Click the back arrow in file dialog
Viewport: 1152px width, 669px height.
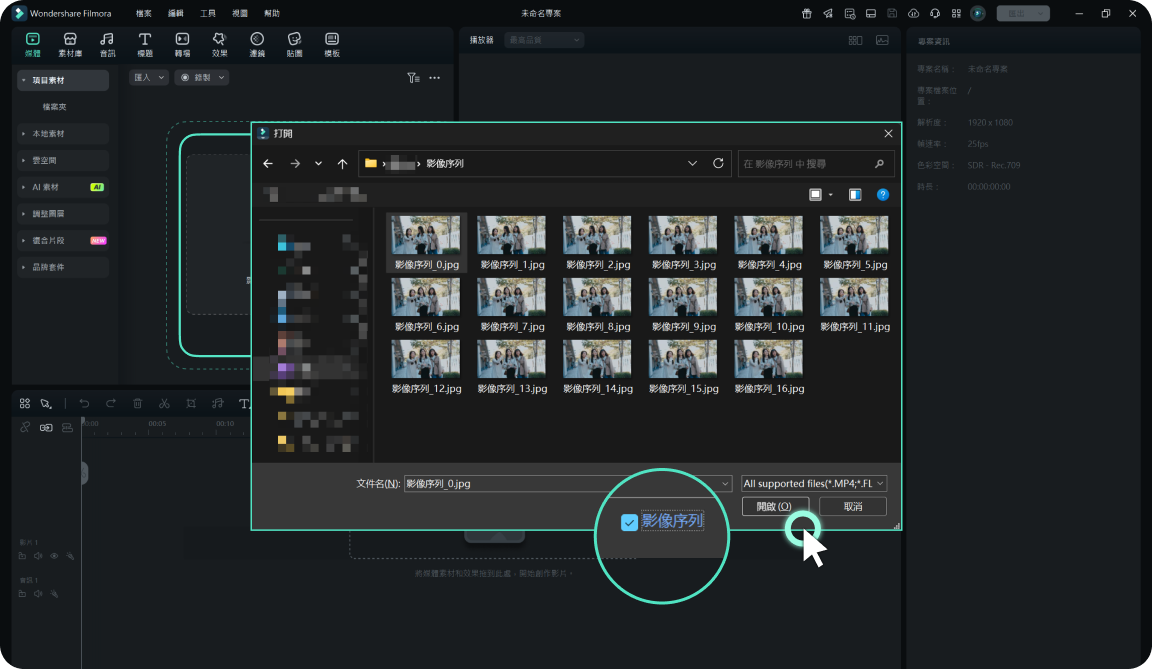[x=268, y=164]
